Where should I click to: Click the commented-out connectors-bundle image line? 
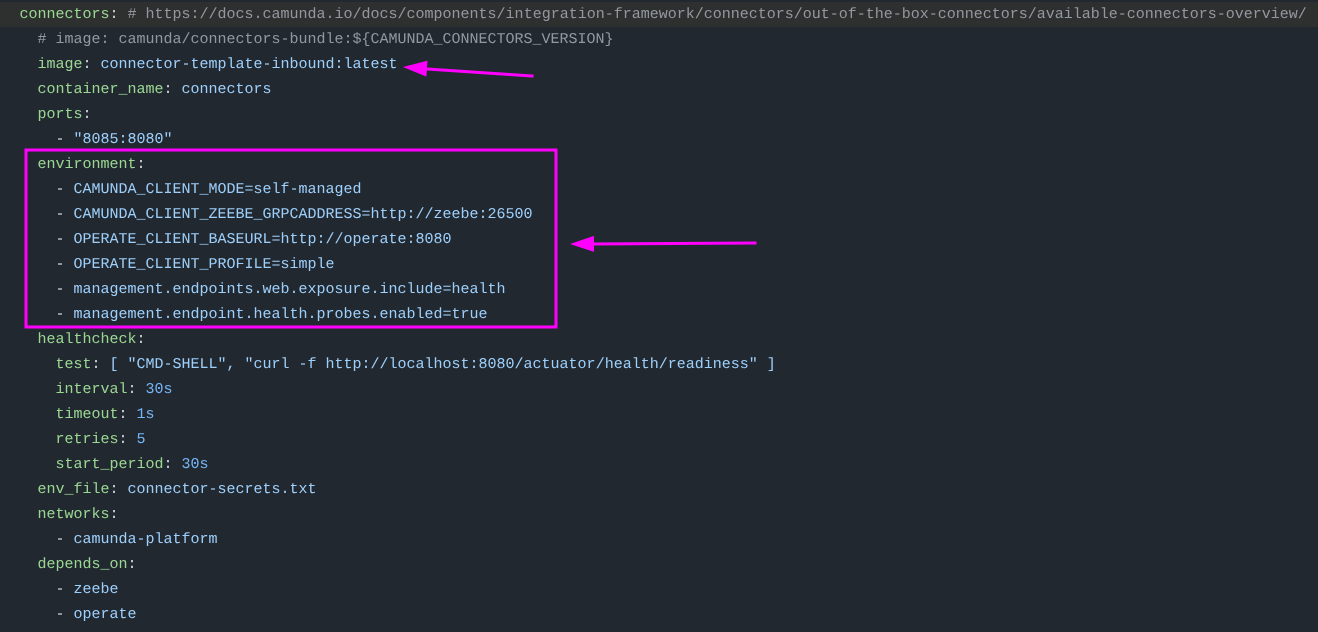click(325, 39)
